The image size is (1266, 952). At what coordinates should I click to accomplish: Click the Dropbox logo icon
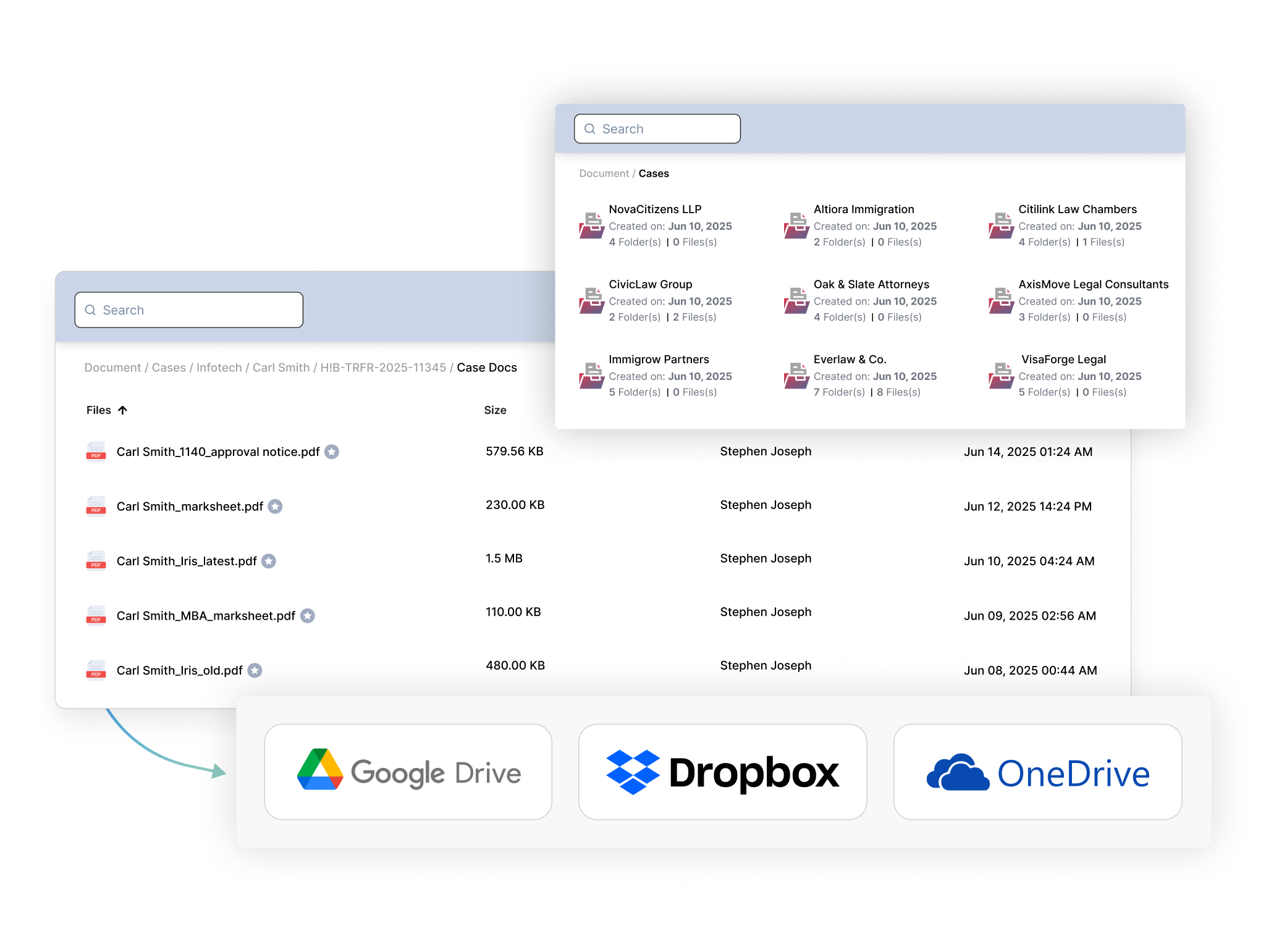pyautogui.click(x=633, y=772)
